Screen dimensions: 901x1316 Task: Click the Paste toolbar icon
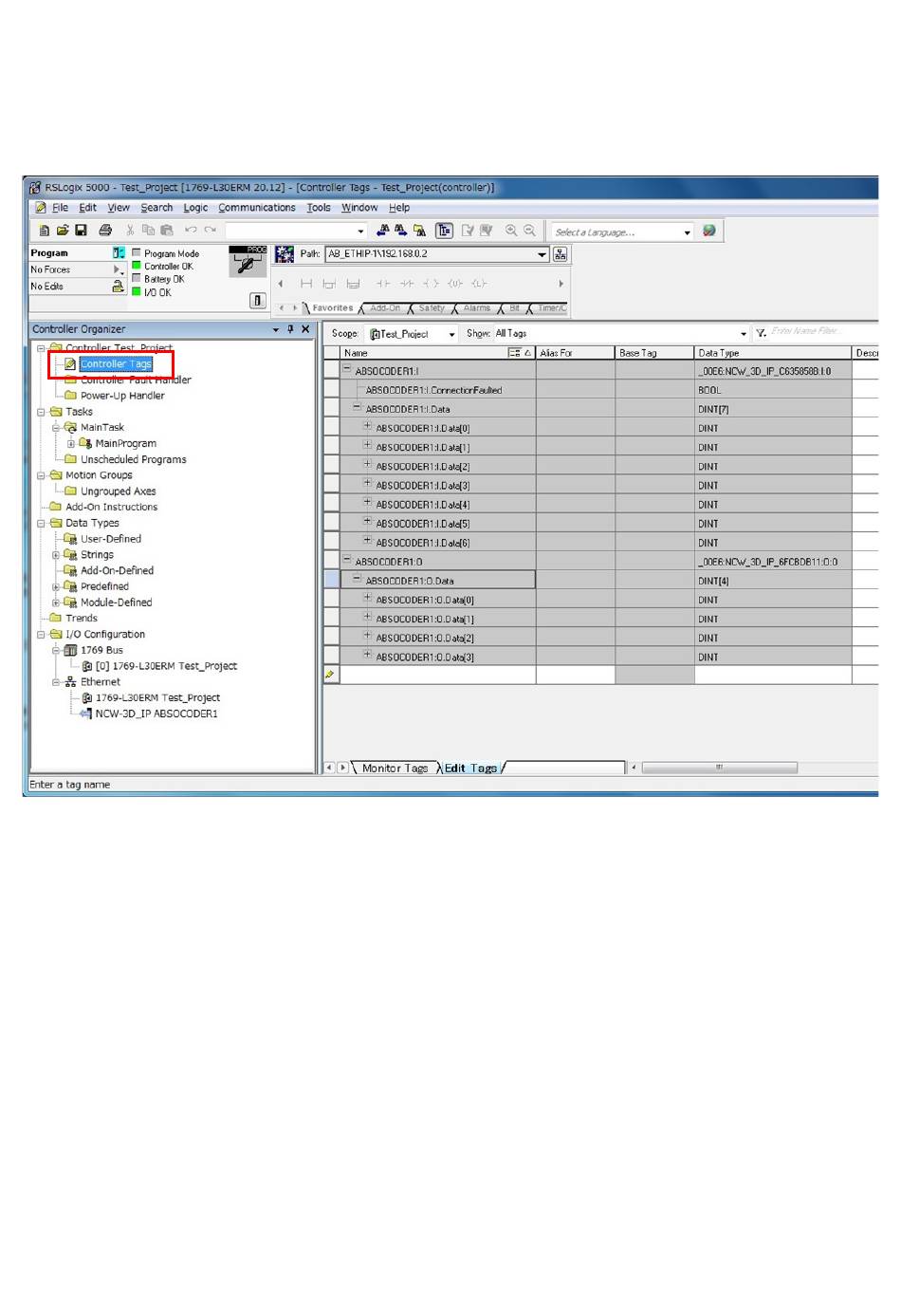(x=167, y=231)
